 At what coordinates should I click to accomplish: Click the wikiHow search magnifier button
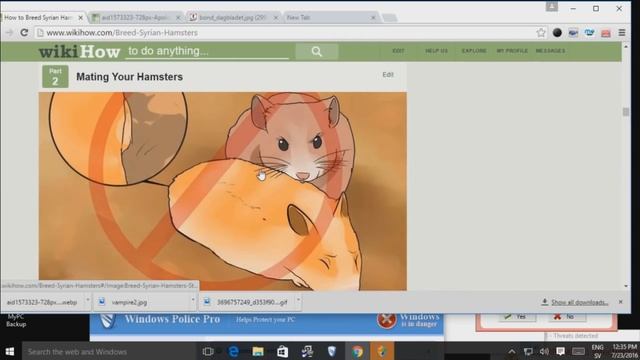pyautogui.click(x=317, y=51)
